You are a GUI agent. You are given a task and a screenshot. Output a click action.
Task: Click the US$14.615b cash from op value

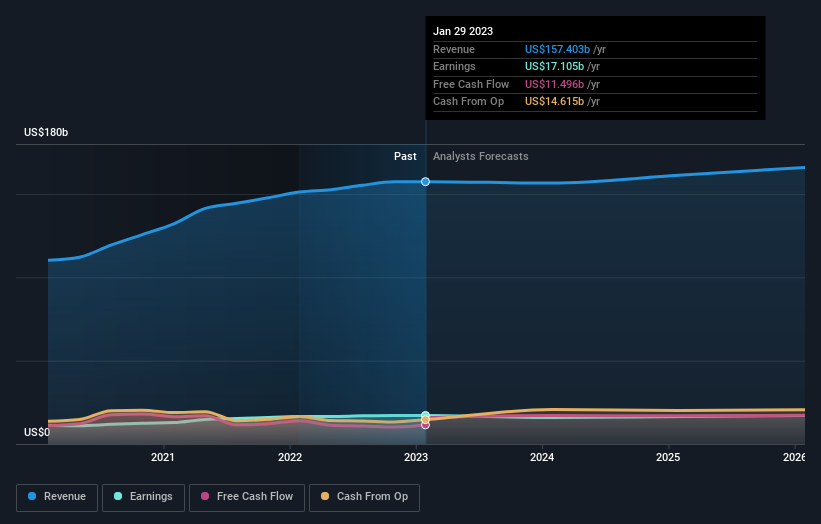coord(554,102)
